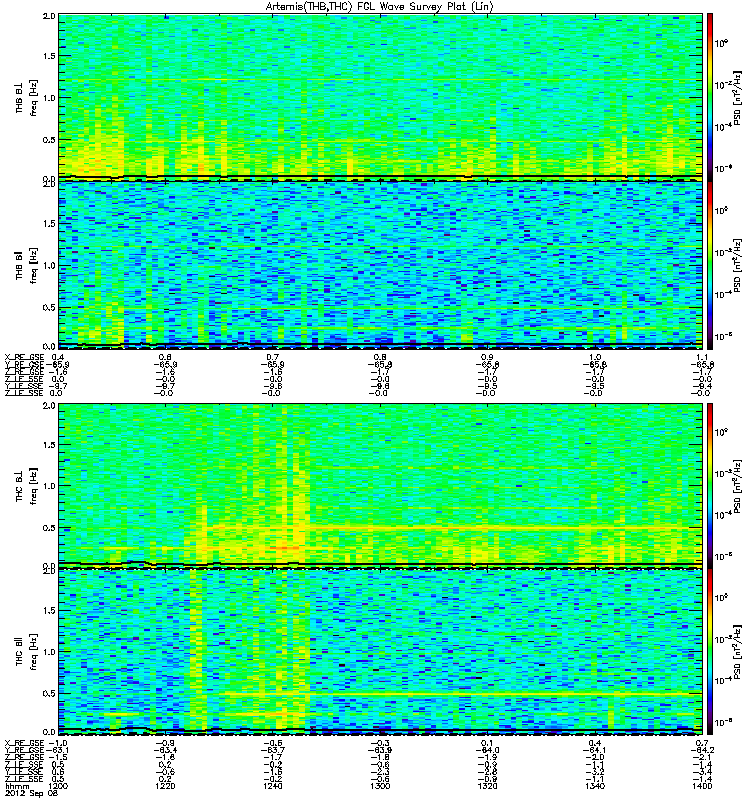Click the color bar beside the THB B-parallel panel
The width and height of the screenshot is (750, 800).
(x=709, y=265)
